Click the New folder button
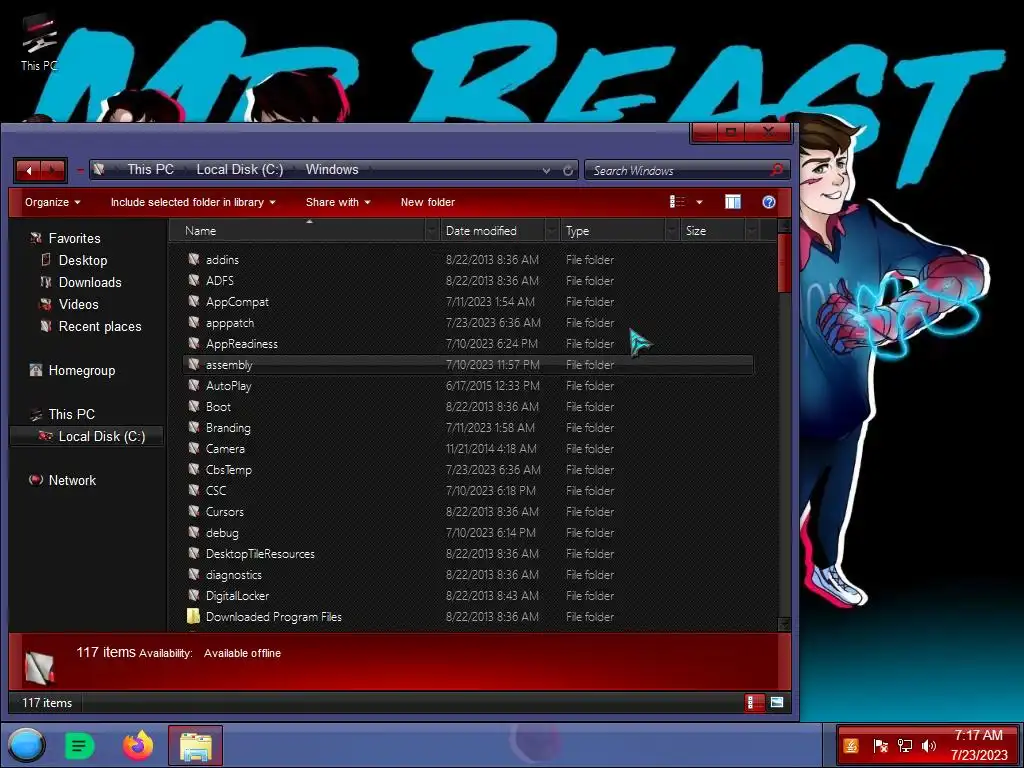This screenshot has width=1024, height=768. 428,202
